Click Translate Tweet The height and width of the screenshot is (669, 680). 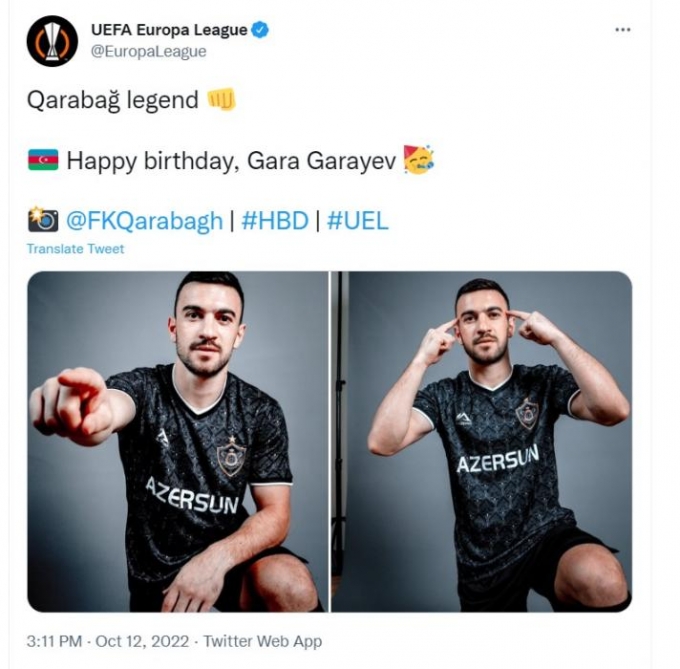(75, 249)
